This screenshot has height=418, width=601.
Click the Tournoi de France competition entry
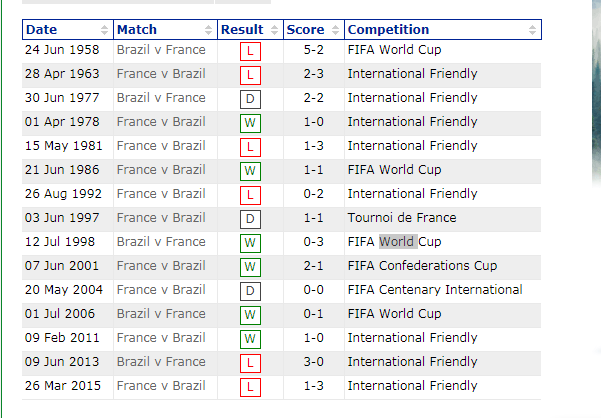(402, 218)
